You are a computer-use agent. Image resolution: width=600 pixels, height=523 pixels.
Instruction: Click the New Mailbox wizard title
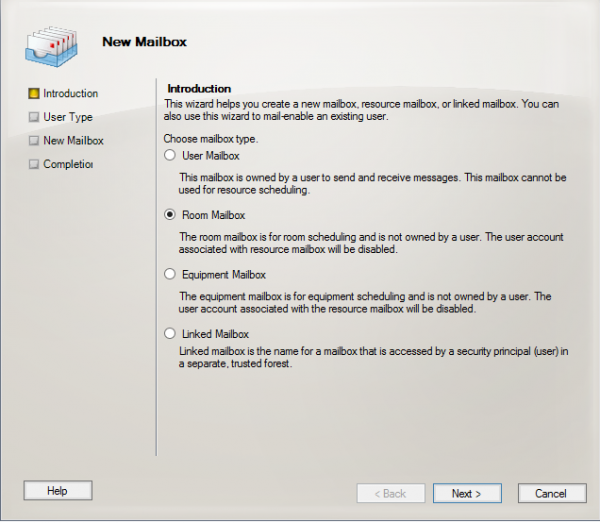click(x=144, y=42)
